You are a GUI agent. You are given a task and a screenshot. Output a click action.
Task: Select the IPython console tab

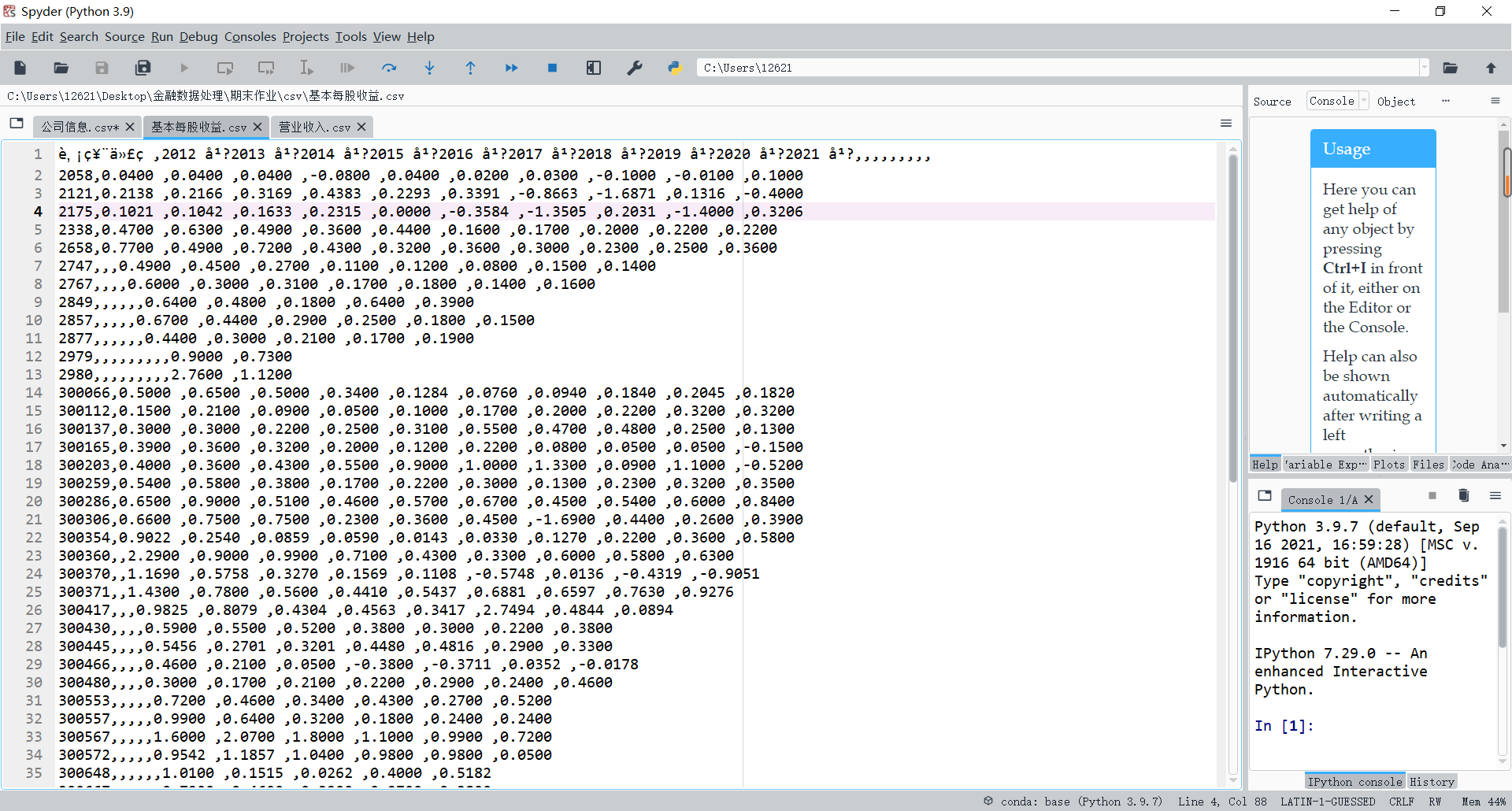(1354, 782)
